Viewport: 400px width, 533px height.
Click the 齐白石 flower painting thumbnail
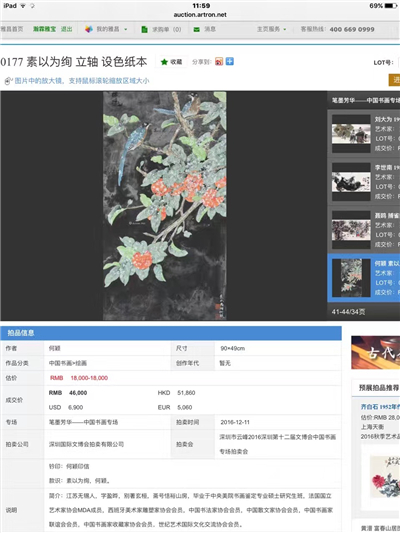pyautogui.click(x=385, y=477)
